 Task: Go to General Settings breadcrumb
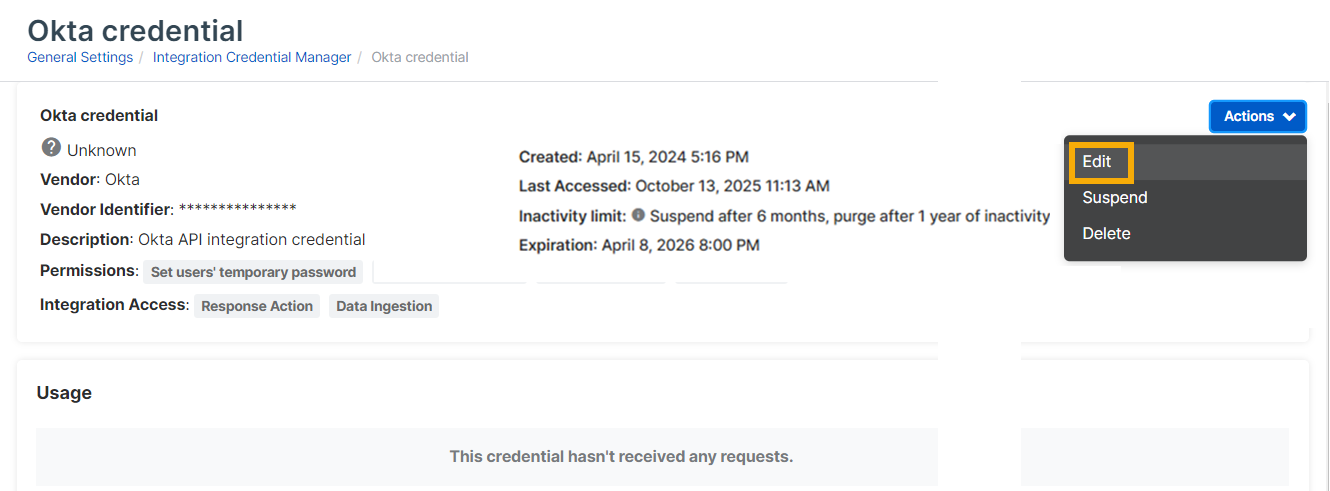pyautogui.click(x=80, y=58)
